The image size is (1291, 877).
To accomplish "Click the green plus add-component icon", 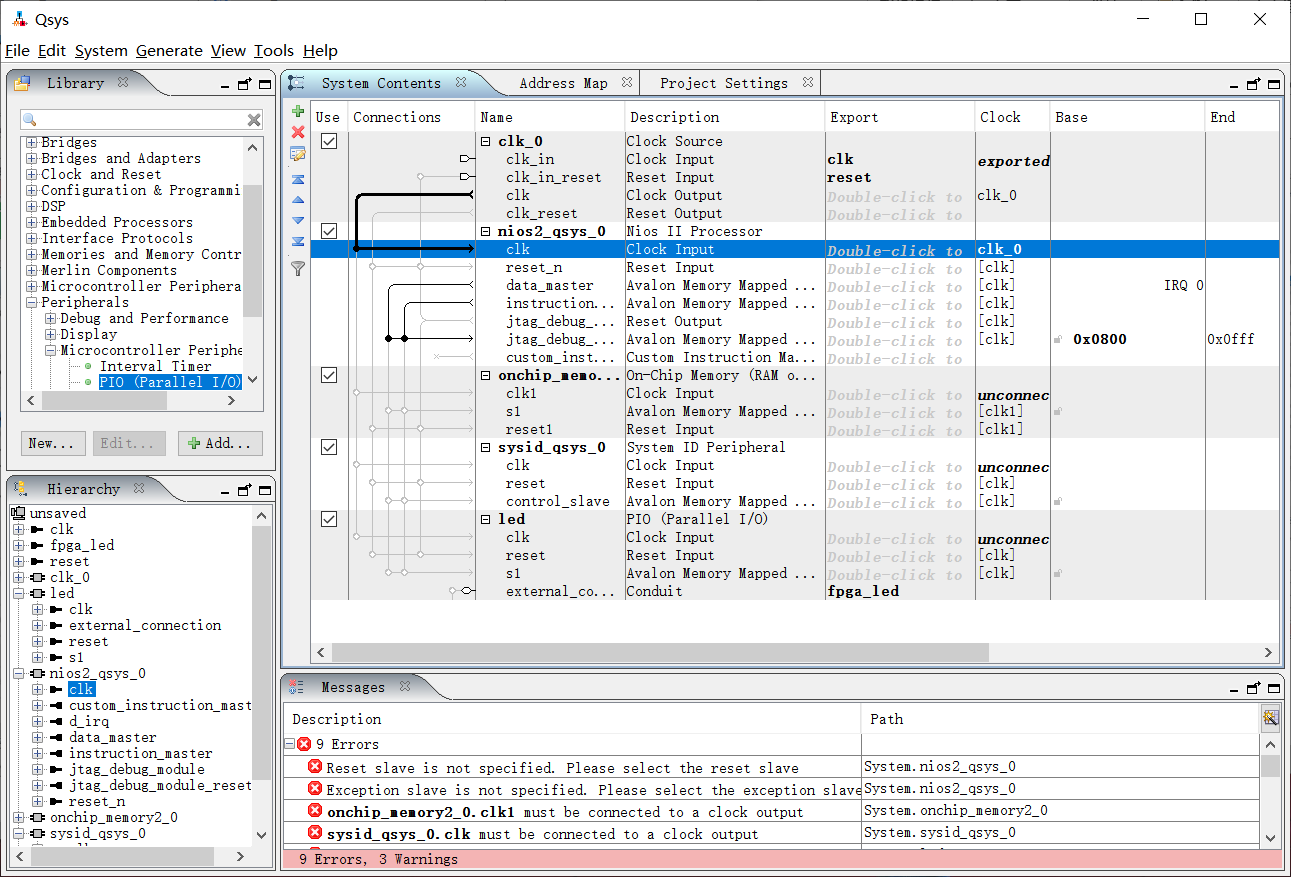I will click(297, 111).
